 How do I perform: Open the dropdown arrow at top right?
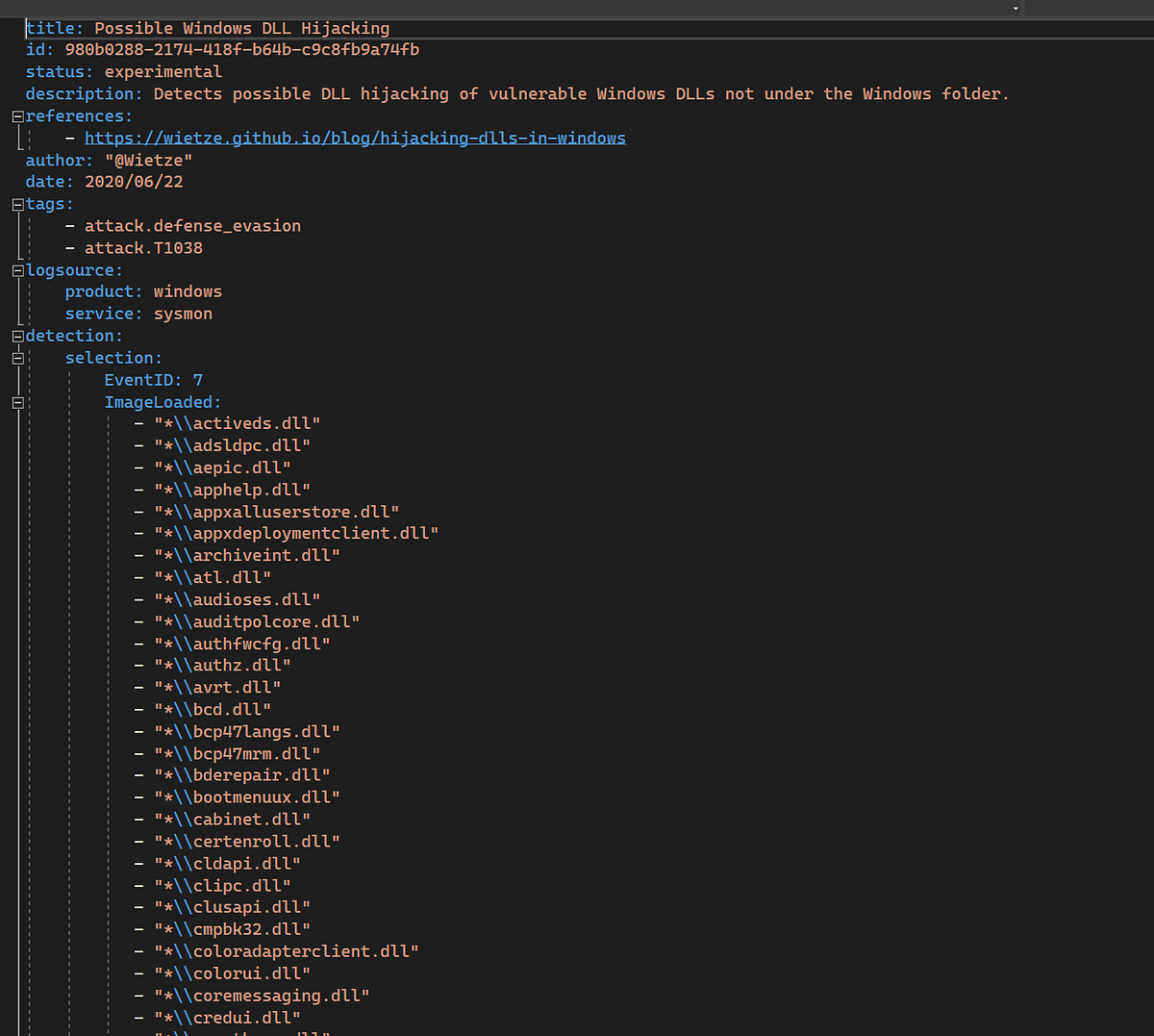(1016, 8)
